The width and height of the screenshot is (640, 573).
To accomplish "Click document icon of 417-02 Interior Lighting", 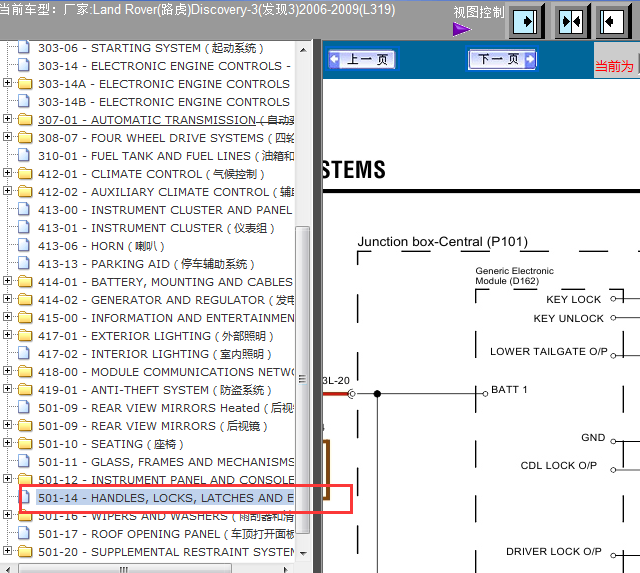I will [24, 353].
